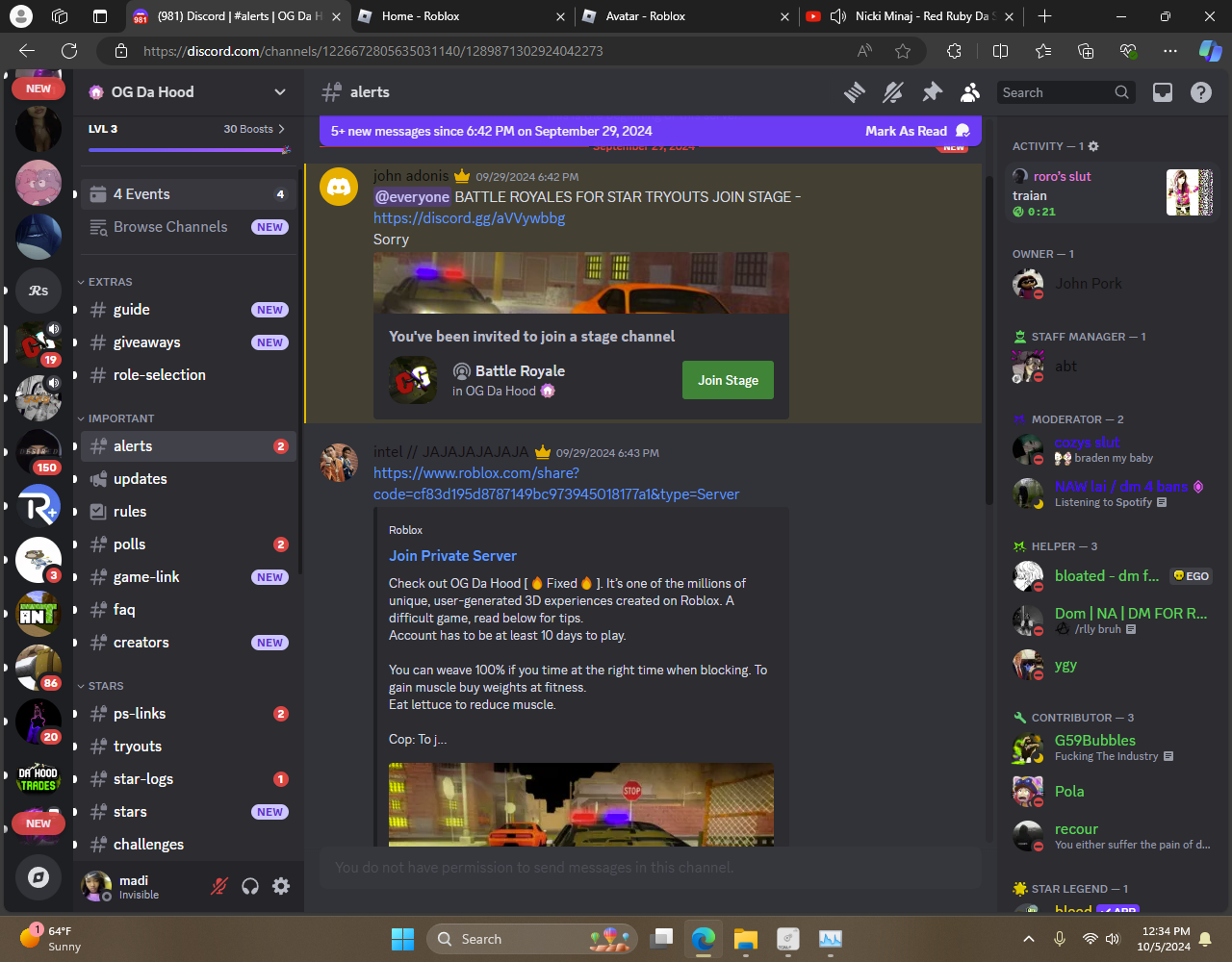Refresh the page in Edge
The width and height of the screenshot is (1232, 962).
(x=69, y=51)
